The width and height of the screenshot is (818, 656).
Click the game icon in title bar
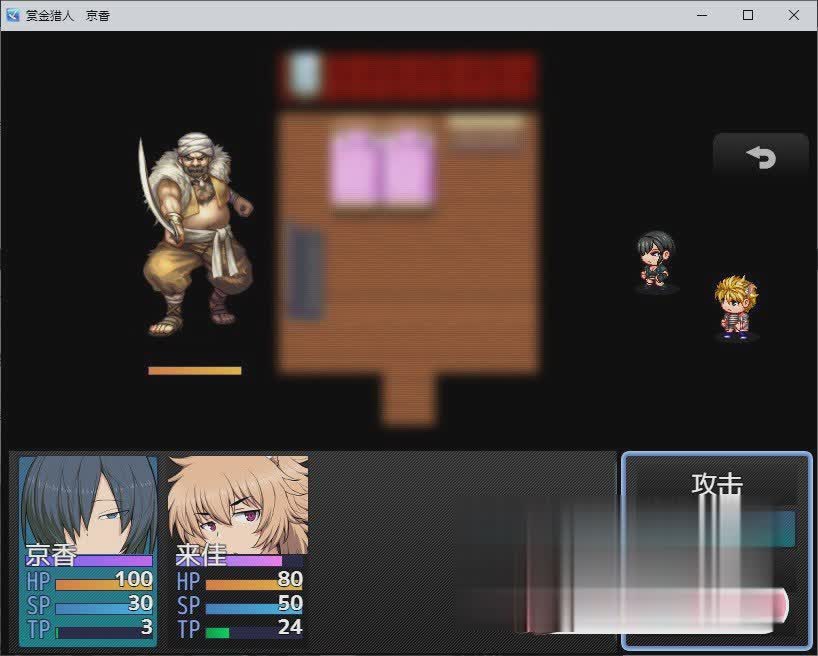coord(13,15)
